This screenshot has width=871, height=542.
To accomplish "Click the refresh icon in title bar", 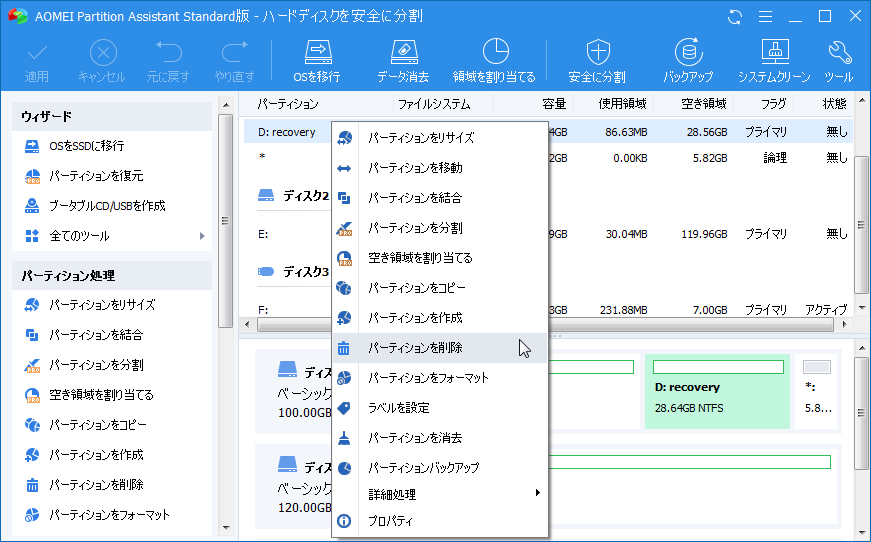I will point(735,17).
